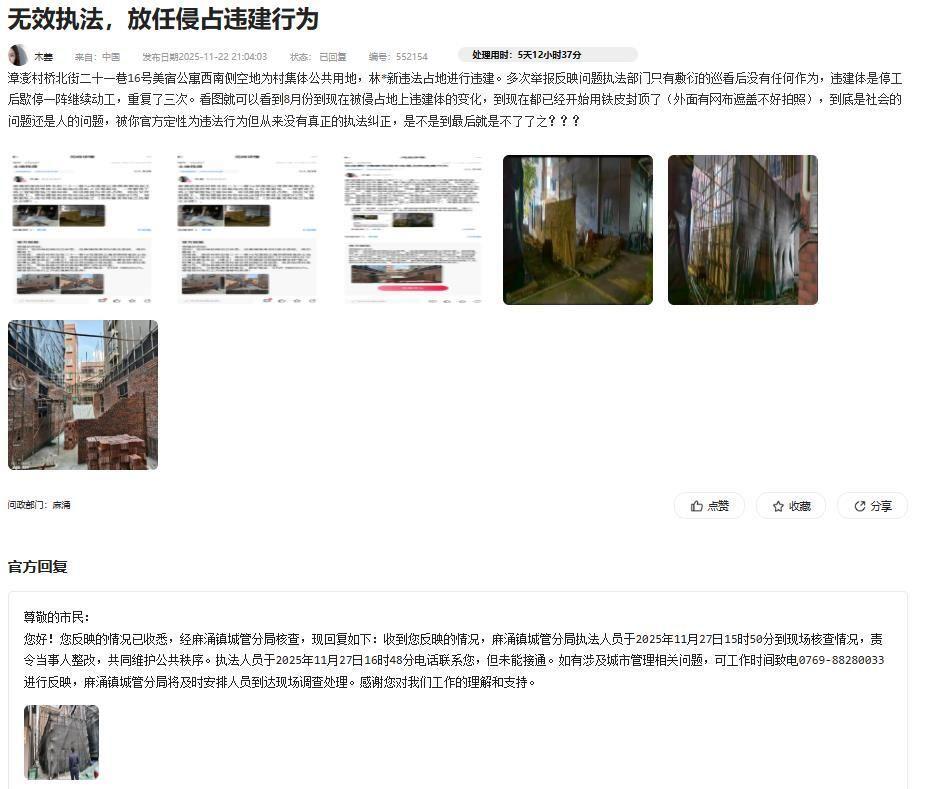Image resolution: width=927 pixels, height=789 pixels.
Task: Click the poster's profile avatar
Action: pyautogui.click(x=18, y=56)
